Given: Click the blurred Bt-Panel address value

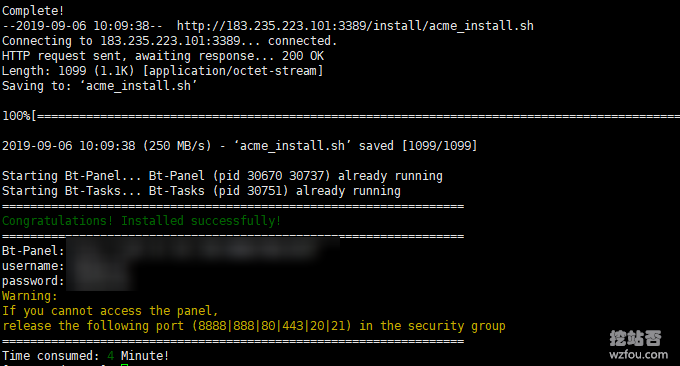Looking at the screenshot, I should pos(203,250).
